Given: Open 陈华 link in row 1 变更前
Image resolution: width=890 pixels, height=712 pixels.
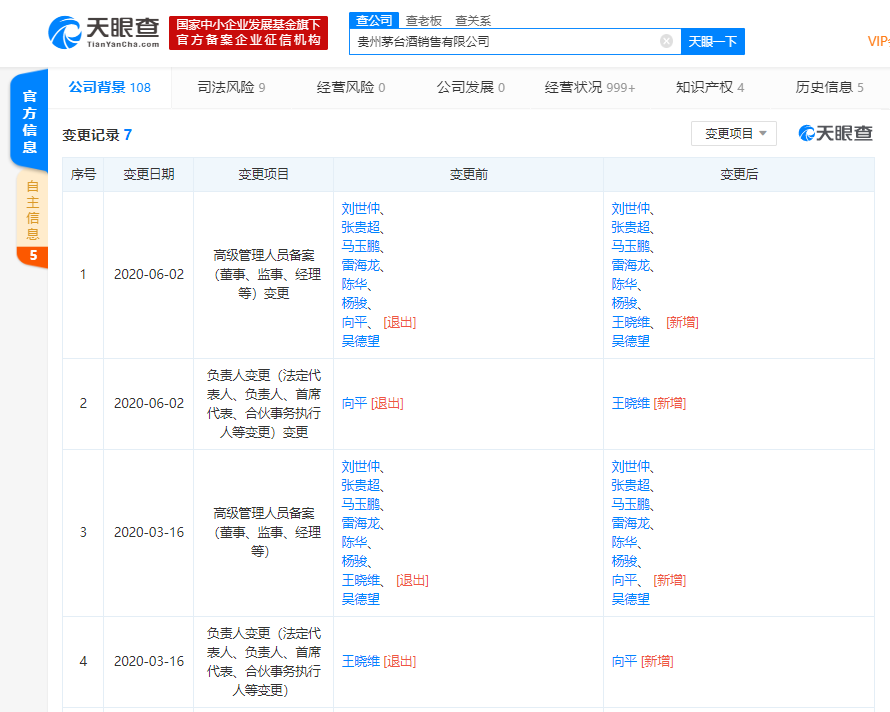Looking at the screenshot, I should click(x=354, y=284).
